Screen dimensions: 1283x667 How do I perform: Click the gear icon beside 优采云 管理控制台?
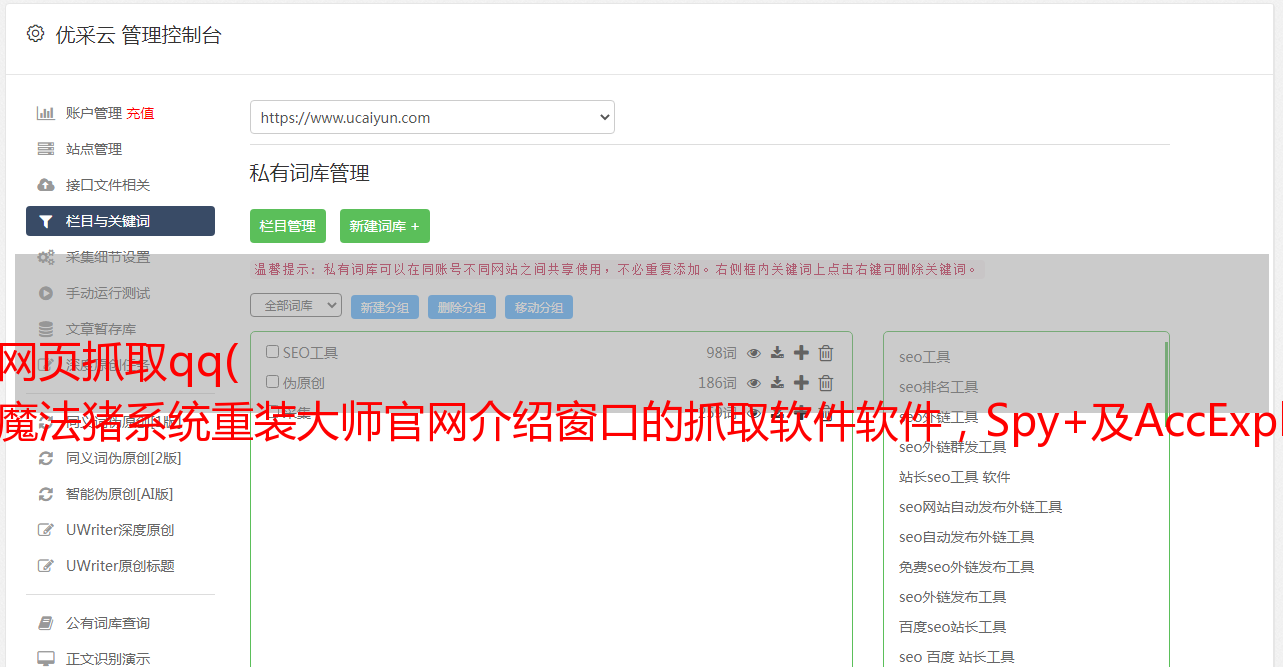(35, 34)
